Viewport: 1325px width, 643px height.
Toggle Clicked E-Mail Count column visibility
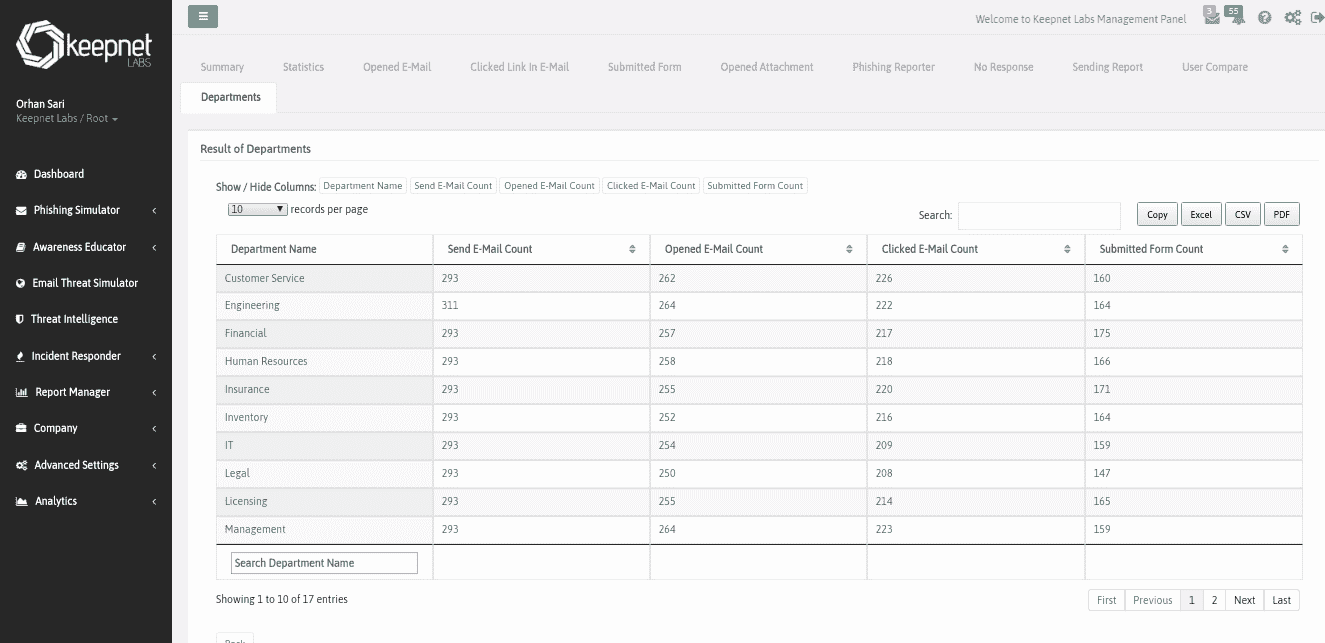(651, 186)
